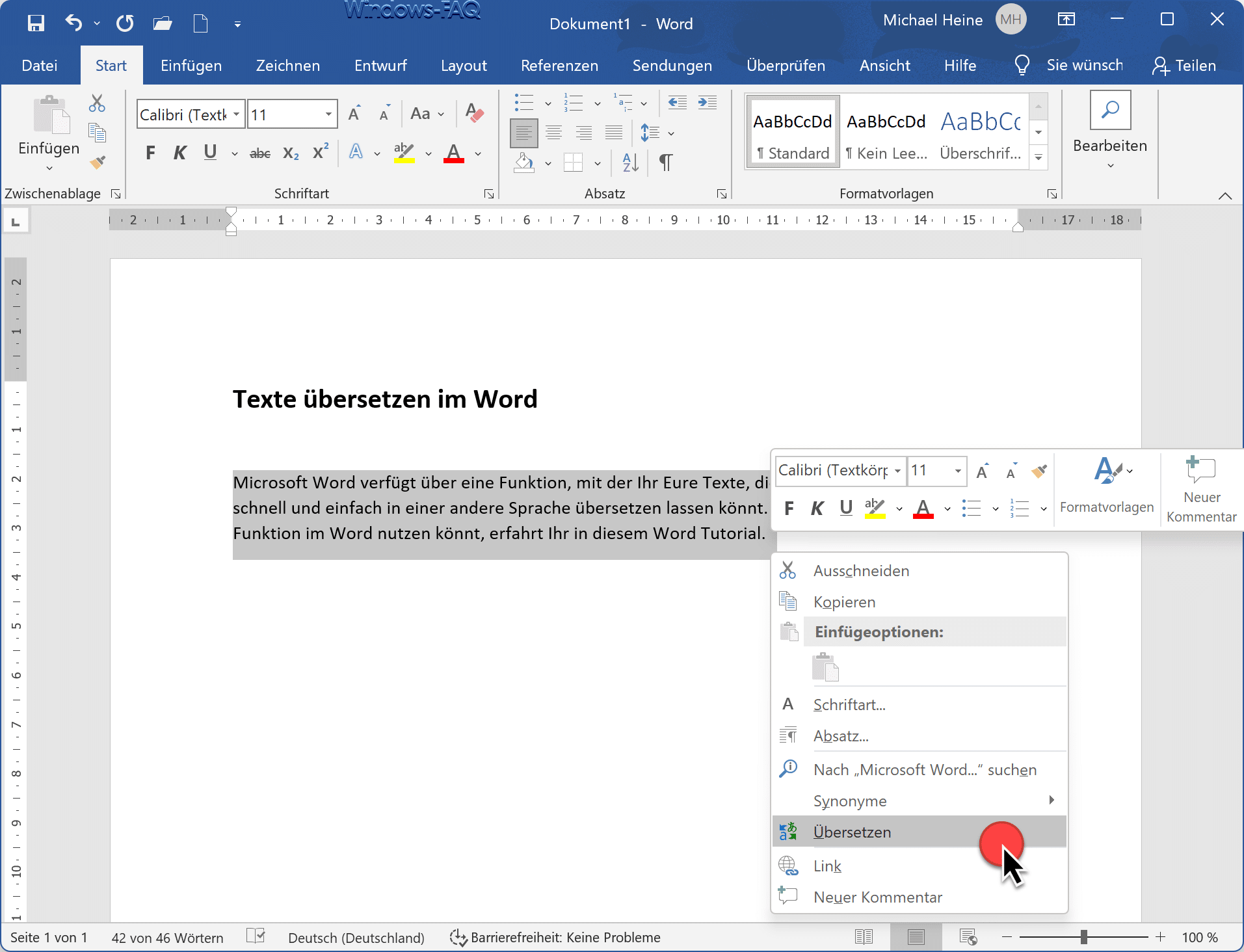Choose Übersetzen in the context menu

(920, 832)
